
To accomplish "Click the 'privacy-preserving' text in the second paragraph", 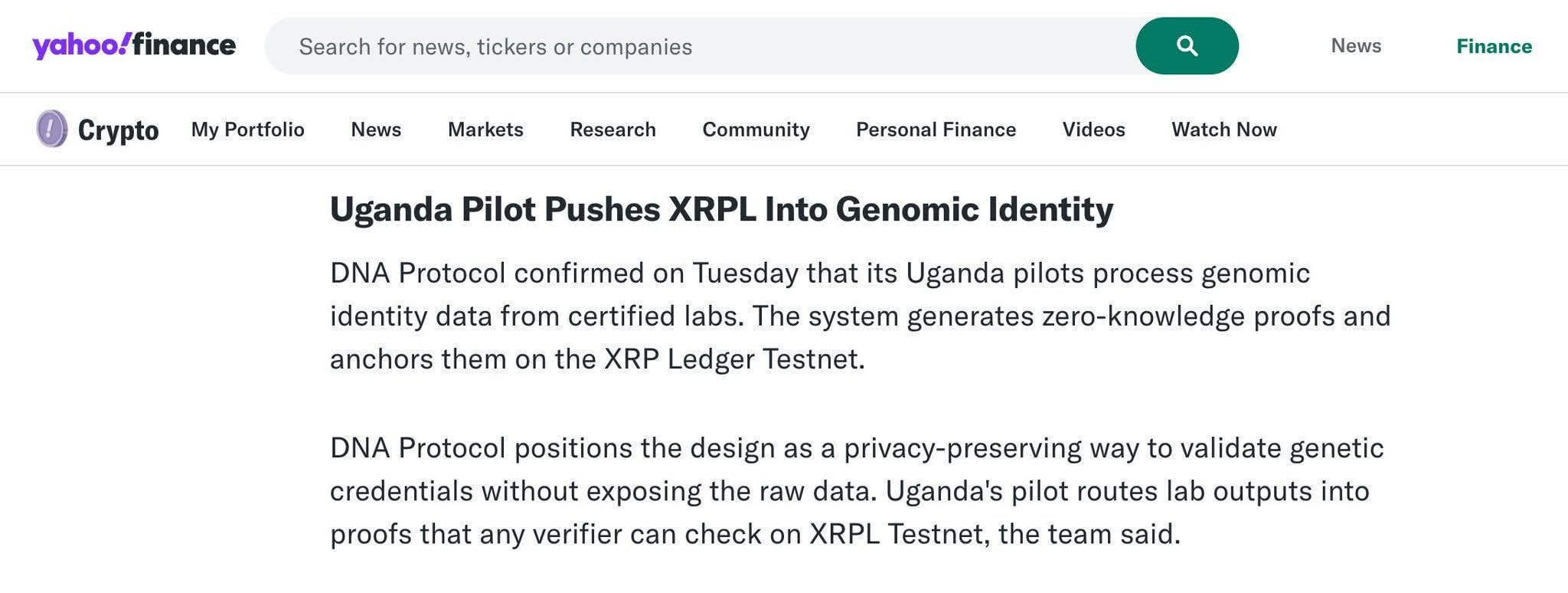I will point(962,448).
